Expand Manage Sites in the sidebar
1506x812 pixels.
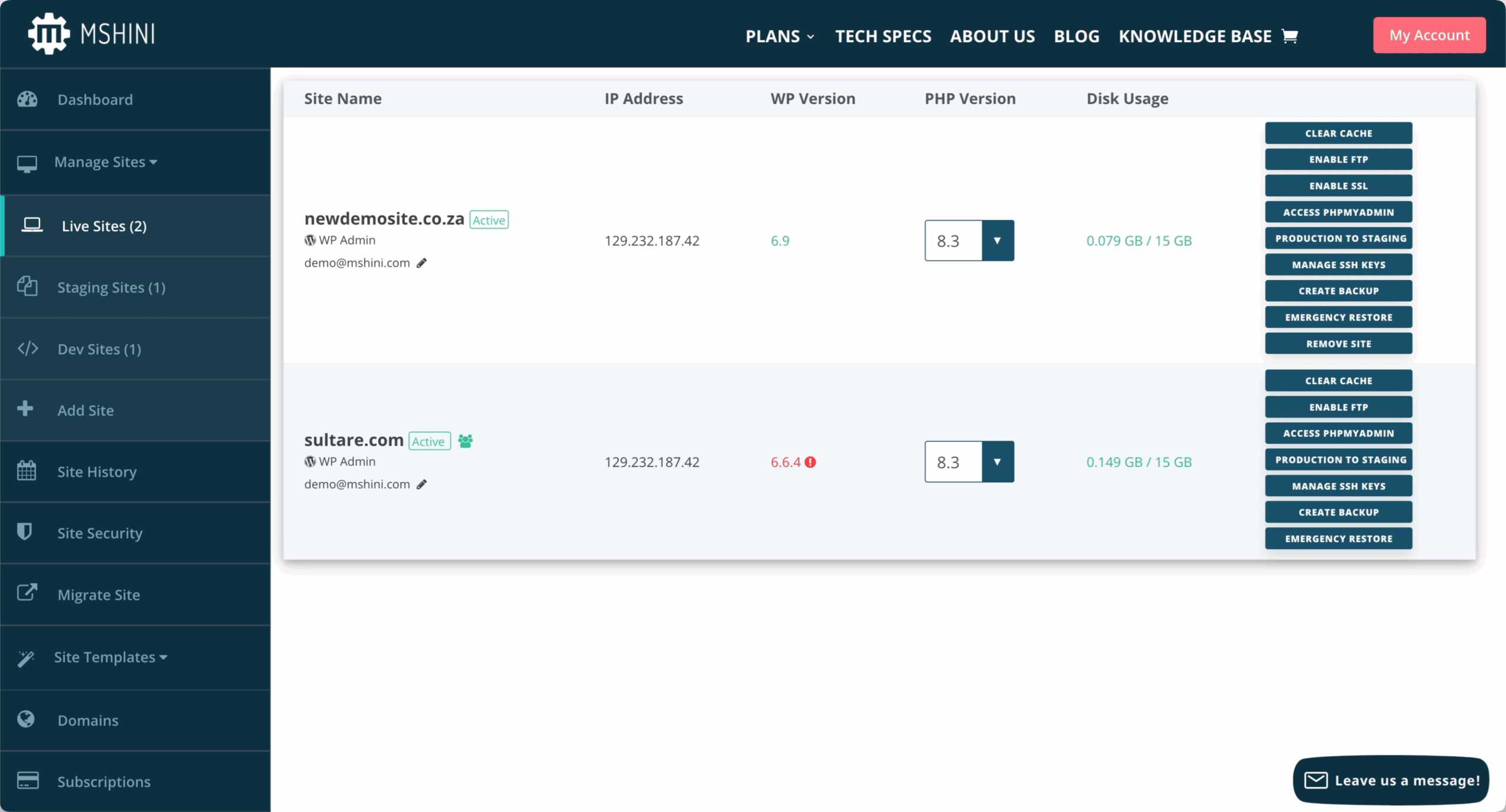coord(106,162)
